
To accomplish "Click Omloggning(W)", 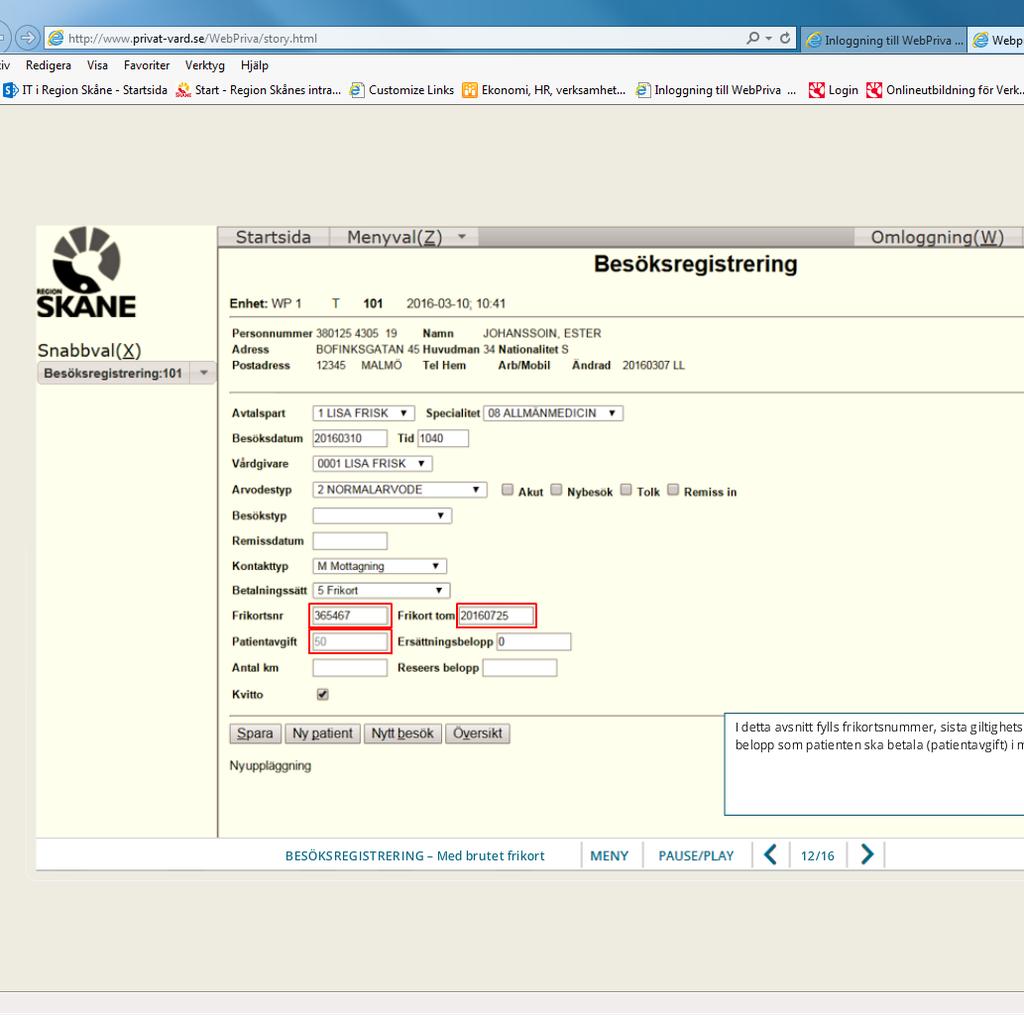I will click(x=937, y=236).
